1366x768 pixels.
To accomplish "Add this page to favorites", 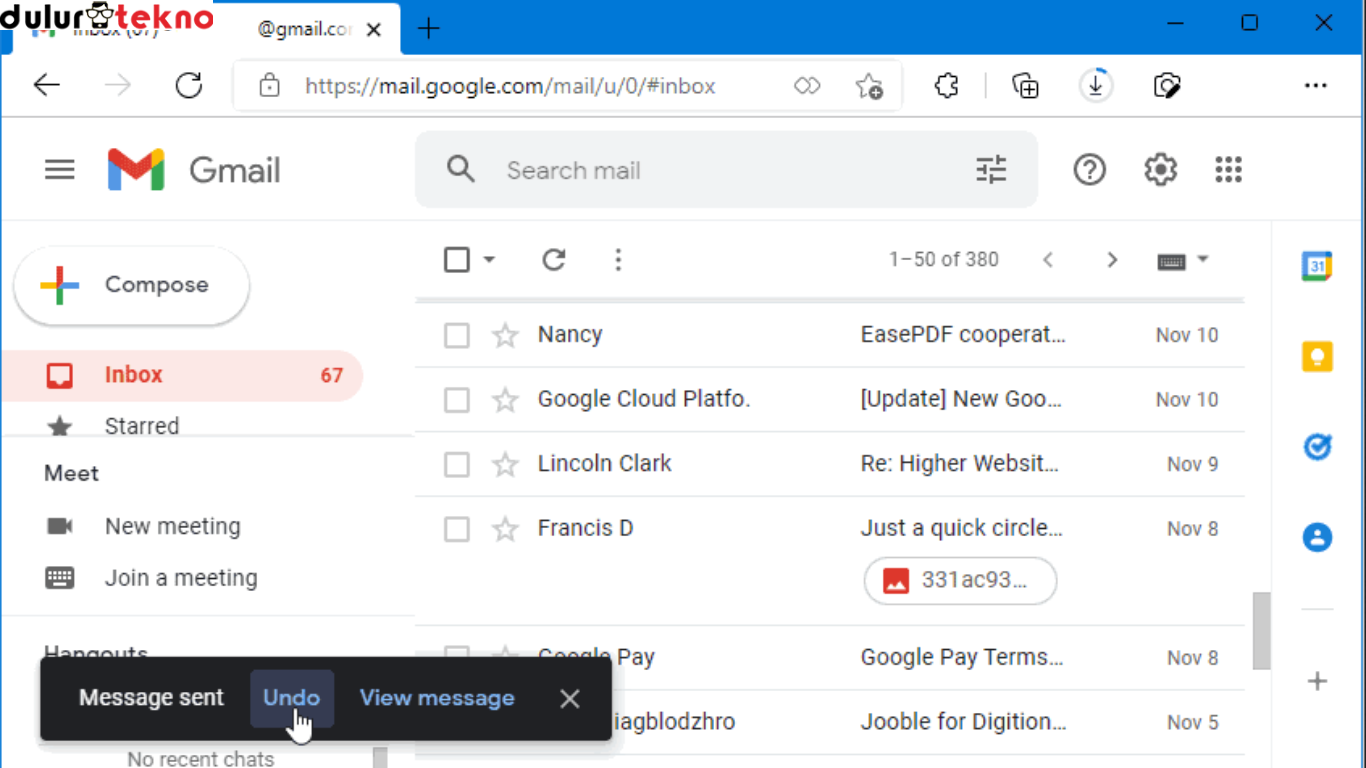I will point(869,86).
